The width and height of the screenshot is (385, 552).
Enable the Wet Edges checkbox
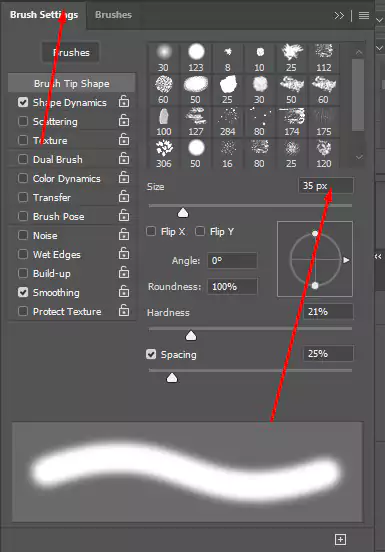[23, 254]
